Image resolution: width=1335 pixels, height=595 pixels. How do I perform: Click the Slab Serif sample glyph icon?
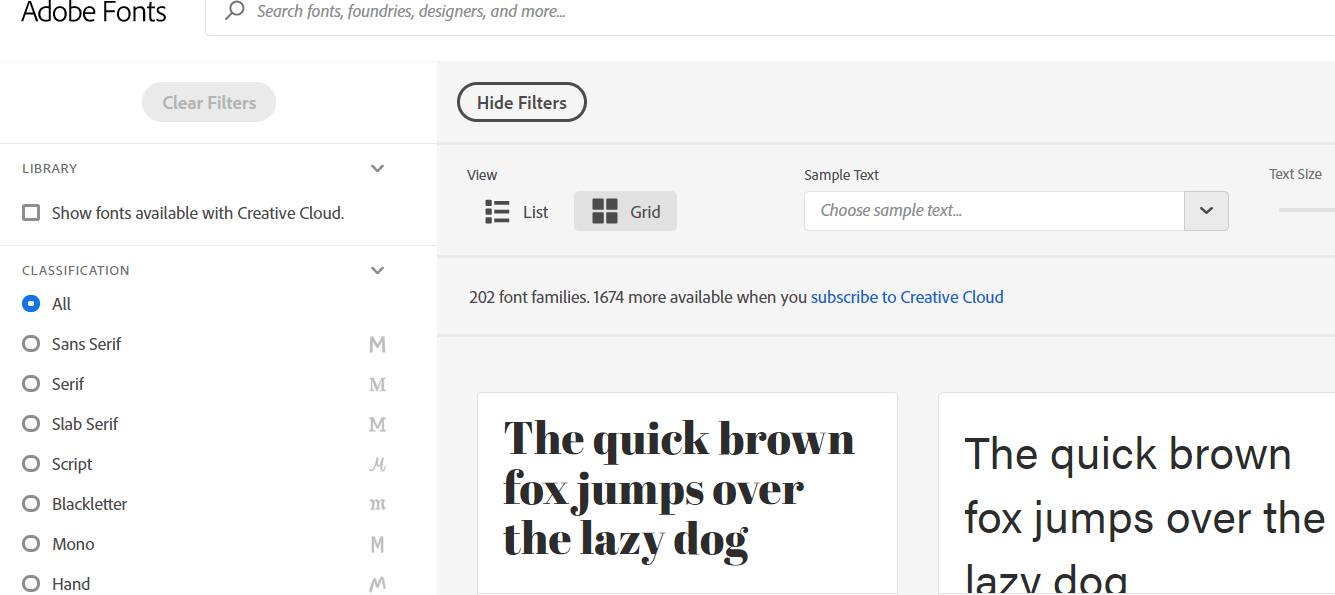pyautogui.click(x=377, y=425)
